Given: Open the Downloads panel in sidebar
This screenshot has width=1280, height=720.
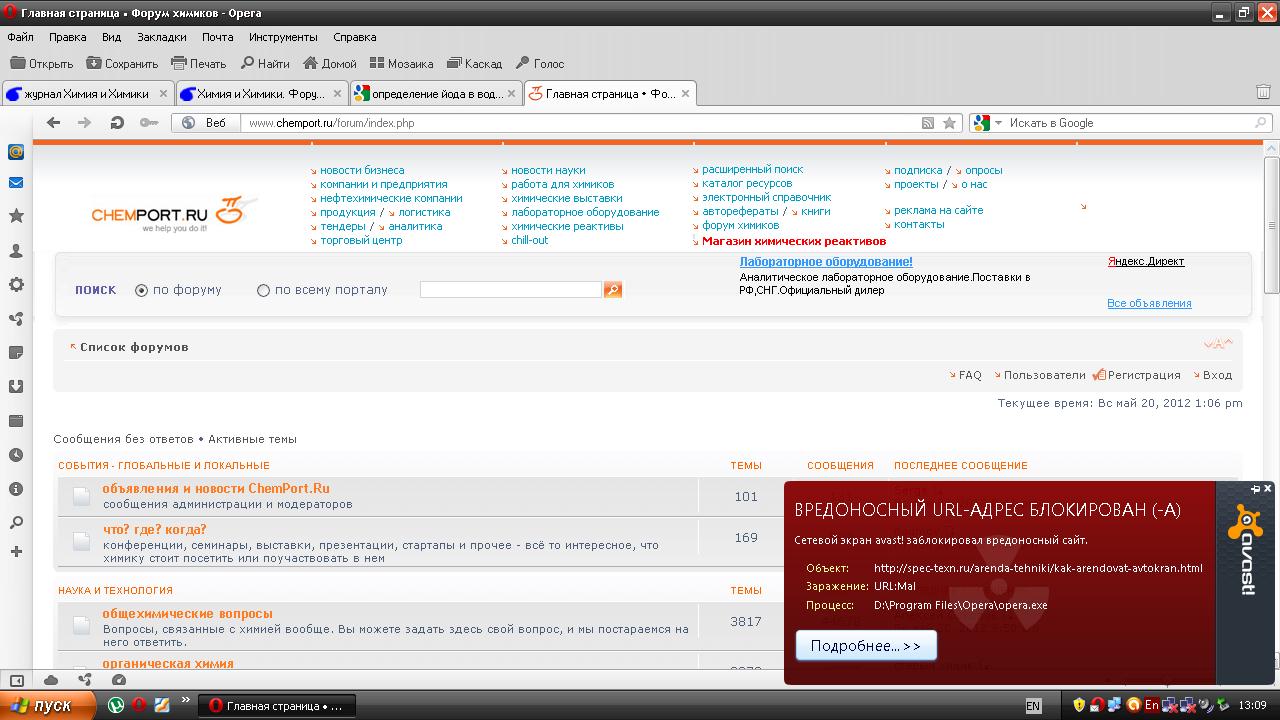Looking at the screenshot, I should (16, 387).
